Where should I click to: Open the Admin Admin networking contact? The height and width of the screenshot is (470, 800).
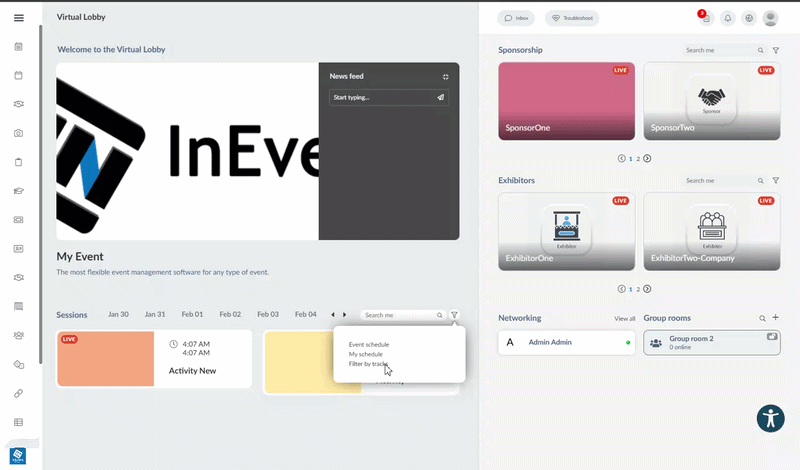(x=566, y=342)
